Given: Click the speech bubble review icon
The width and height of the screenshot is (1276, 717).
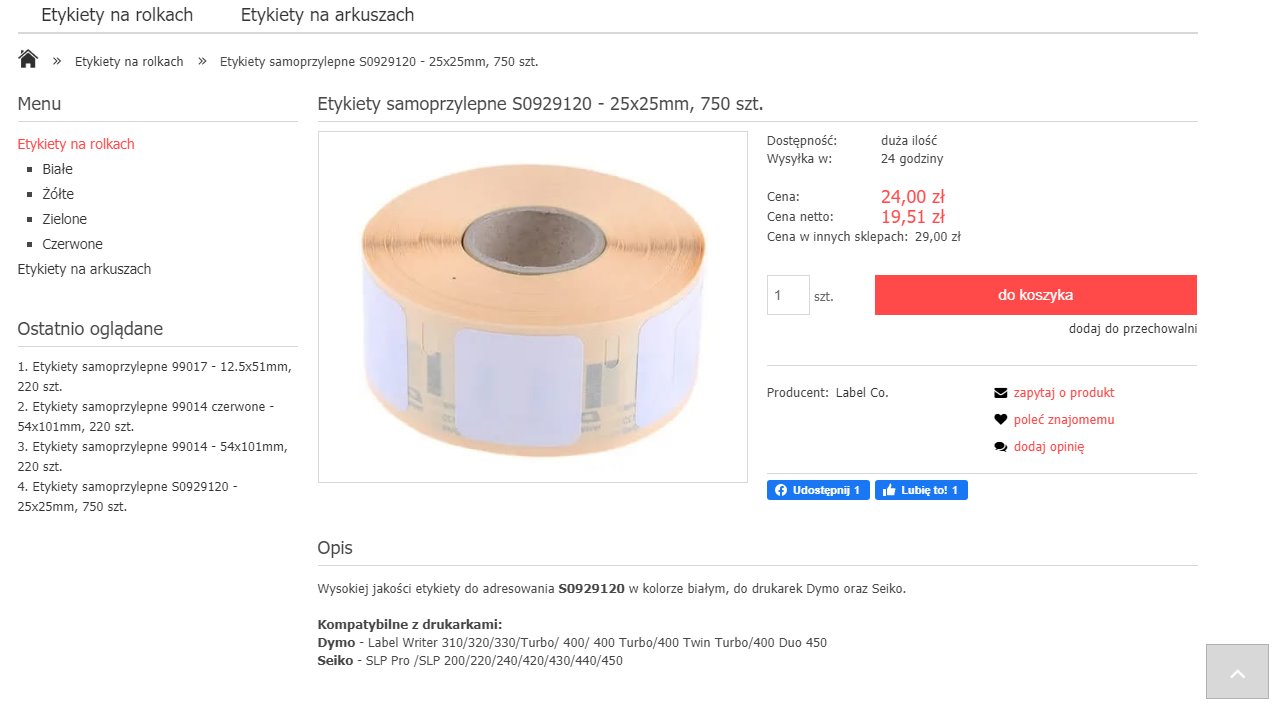Looking at the screenshot, I should click(1000, 447).
